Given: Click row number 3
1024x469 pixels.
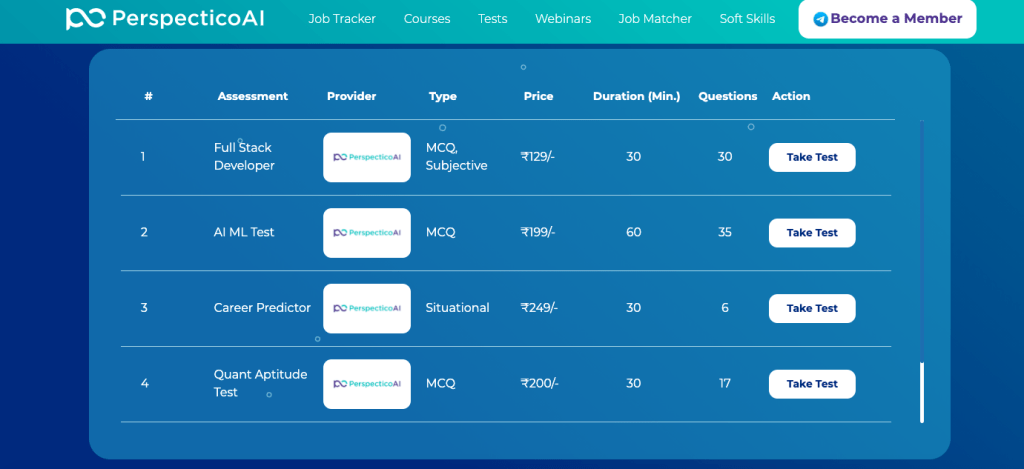Looking at the screenshot, I should 144,308.
